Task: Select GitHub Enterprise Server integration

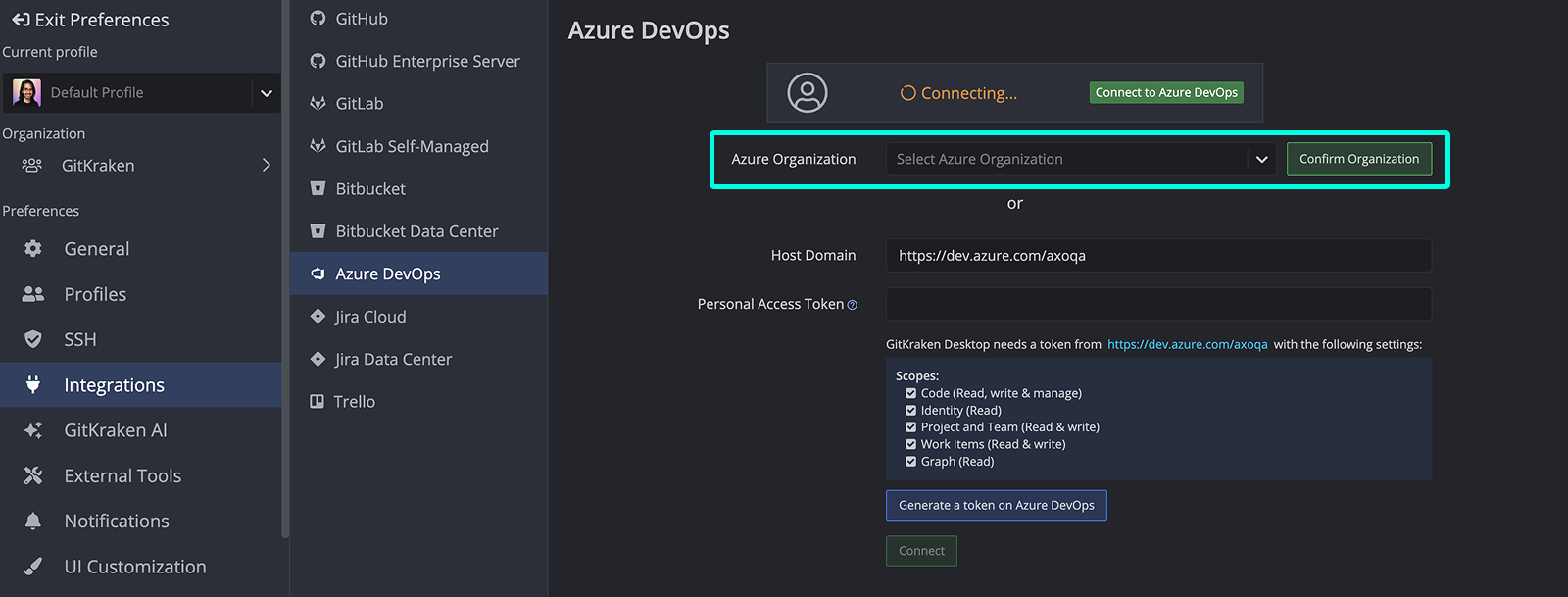Action: [x=427, y=61]
